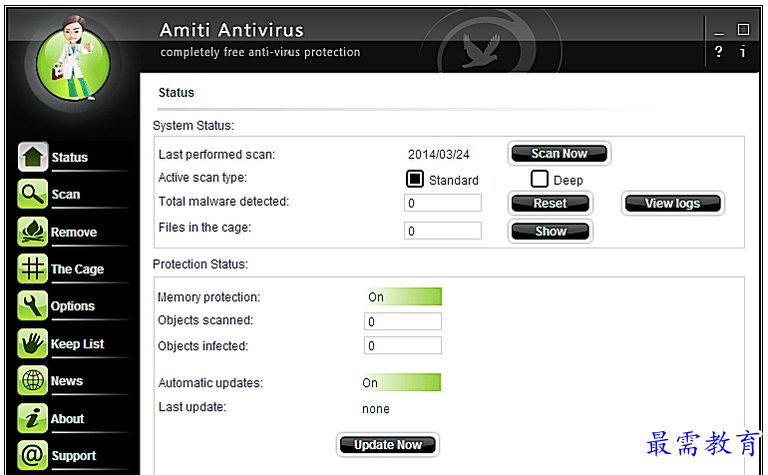Go to the Scan section label
This screenshot has height=475, width=768.
66,195
